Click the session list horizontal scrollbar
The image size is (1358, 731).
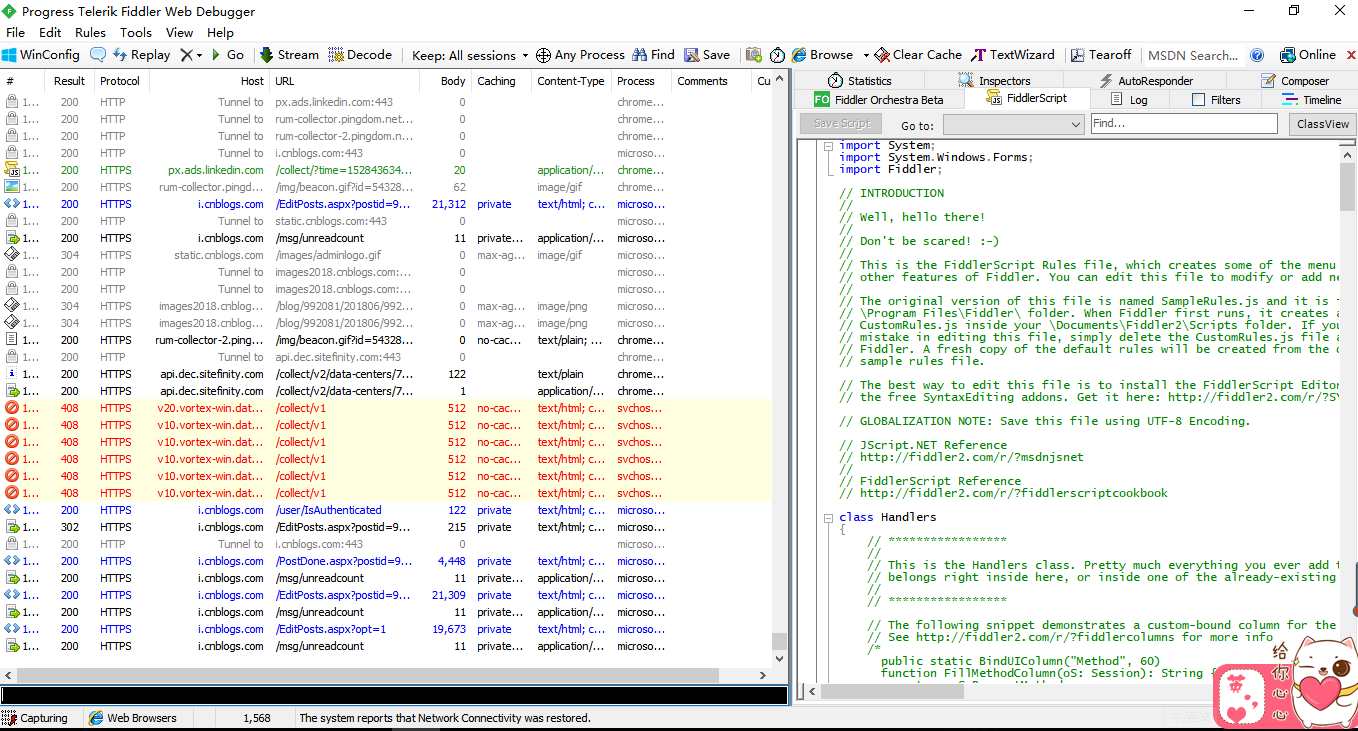click(x=386, y=675)
